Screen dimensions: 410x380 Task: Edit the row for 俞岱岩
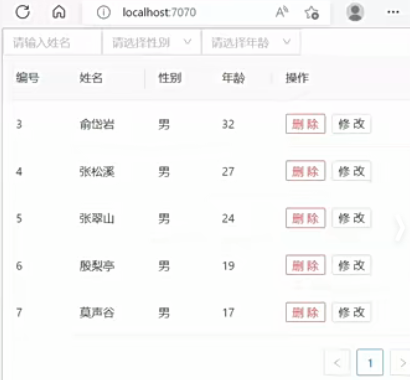(351, 124)
